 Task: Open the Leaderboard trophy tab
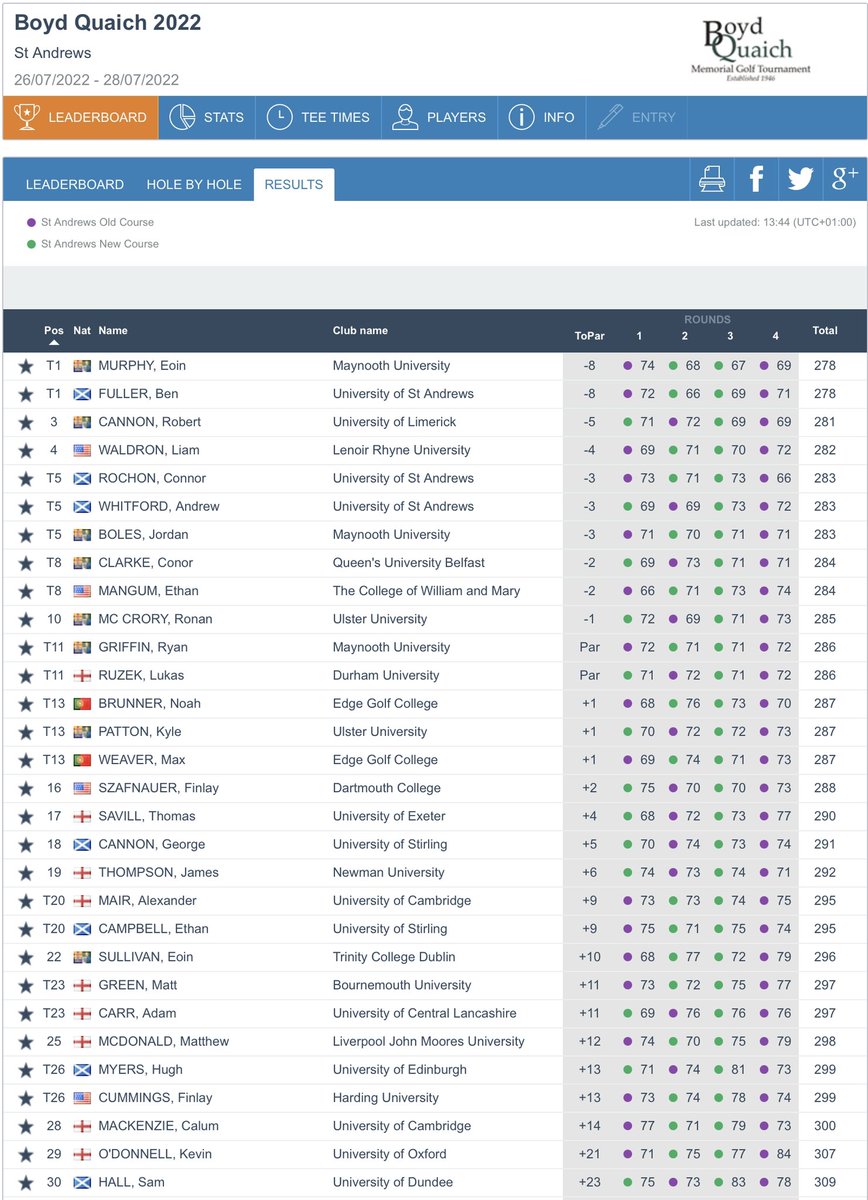click(79, 117)
